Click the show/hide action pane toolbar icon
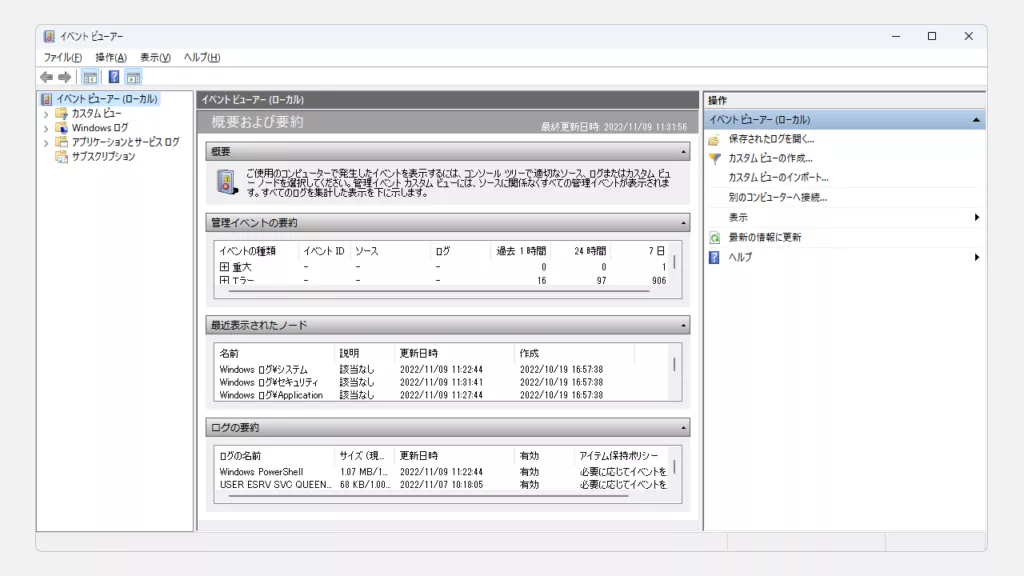This screenshot has width=1024, height=576. [133, 77]
